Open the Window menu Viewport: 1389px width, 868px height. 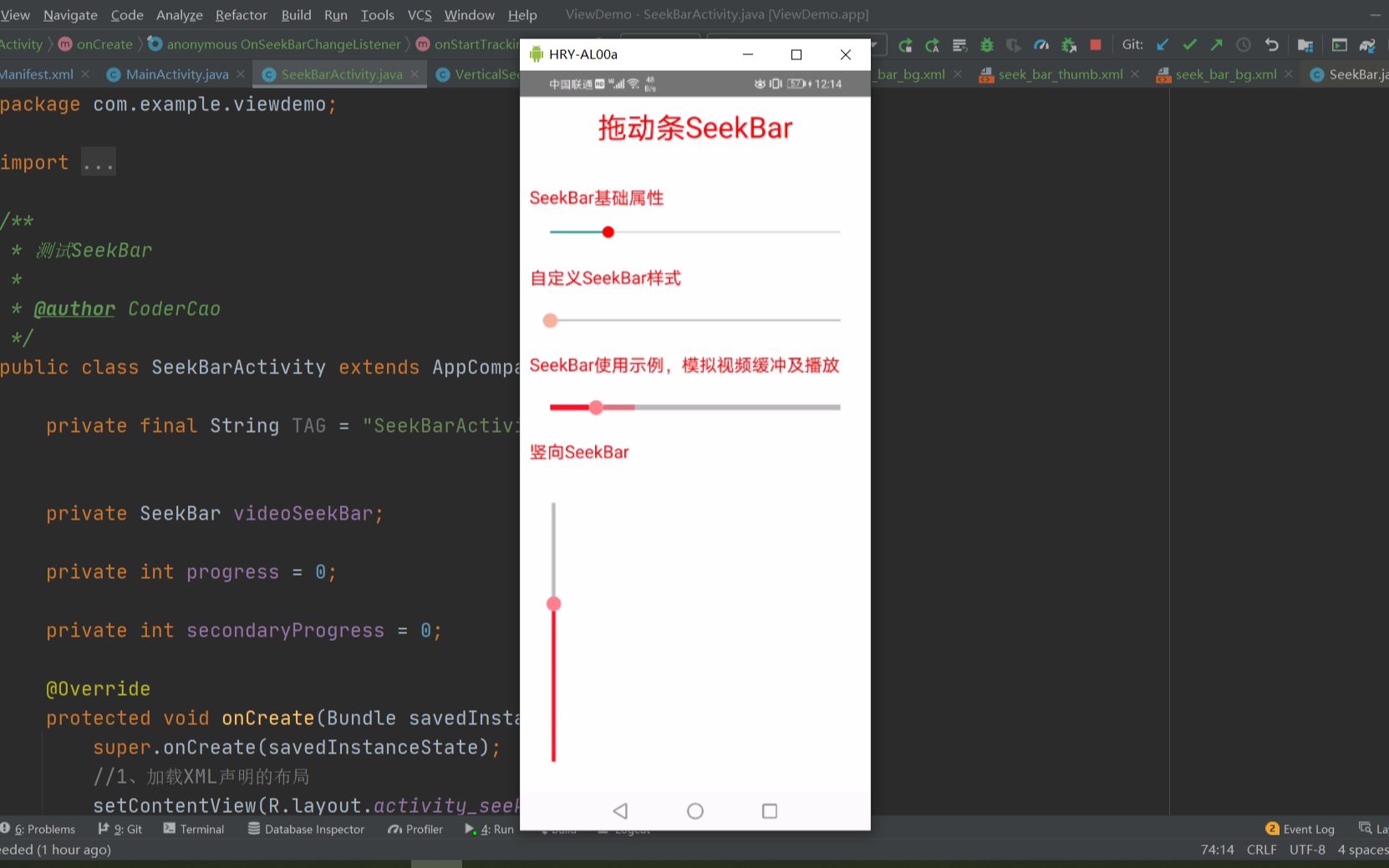coord(470,15)
